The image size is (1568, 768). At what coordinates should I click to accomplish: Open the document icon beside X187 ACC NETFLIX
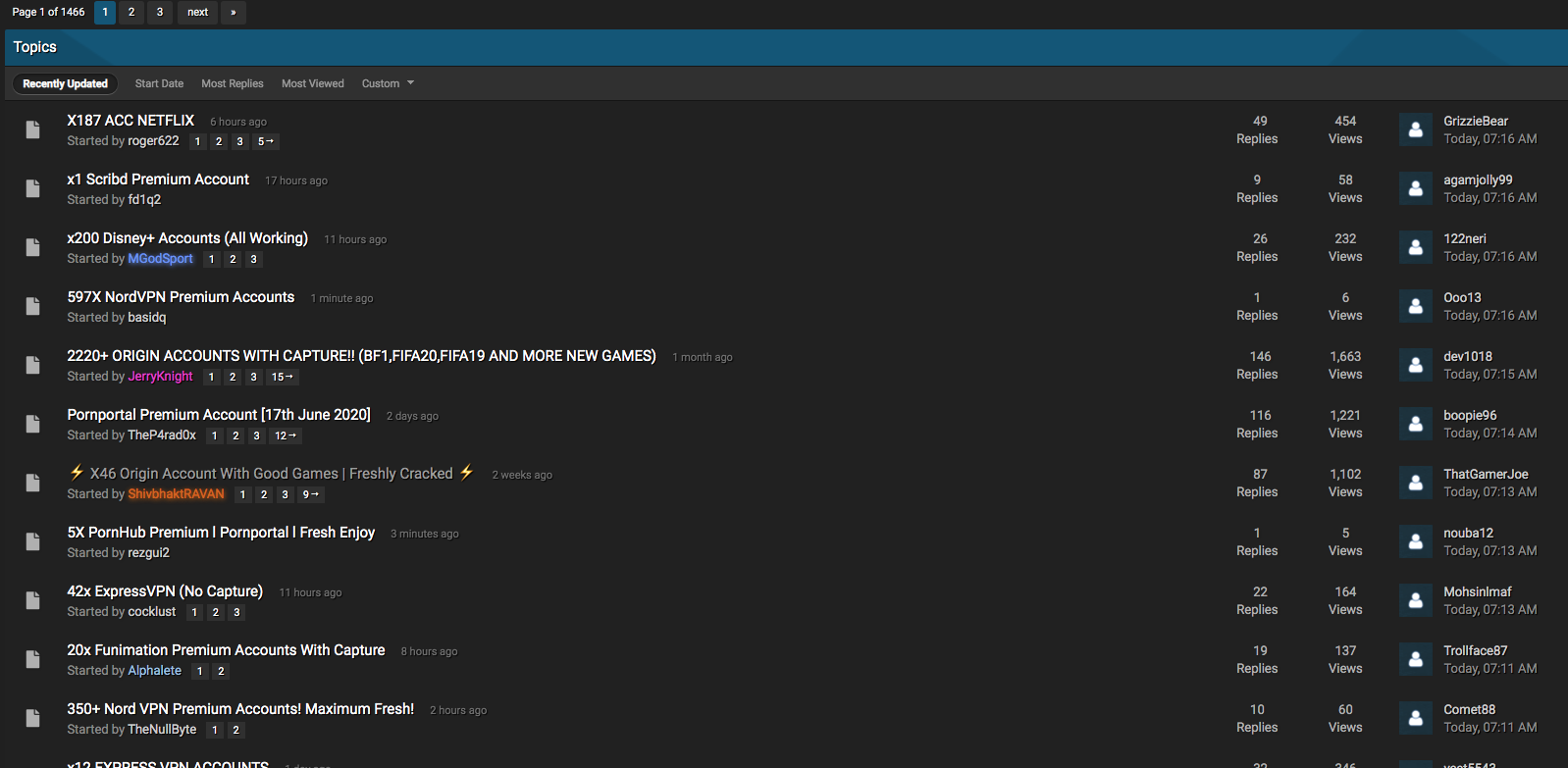coord(32,129)
